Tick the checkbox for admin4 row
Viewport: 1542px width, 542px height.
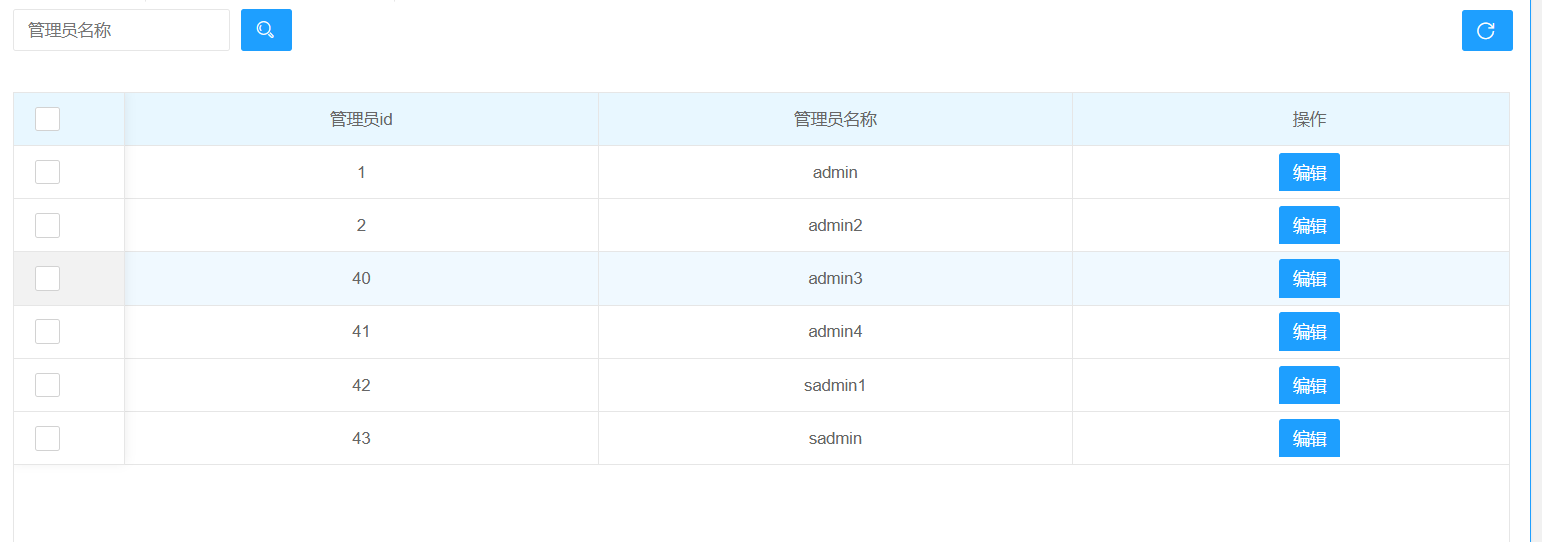click(x=47, y=331)
